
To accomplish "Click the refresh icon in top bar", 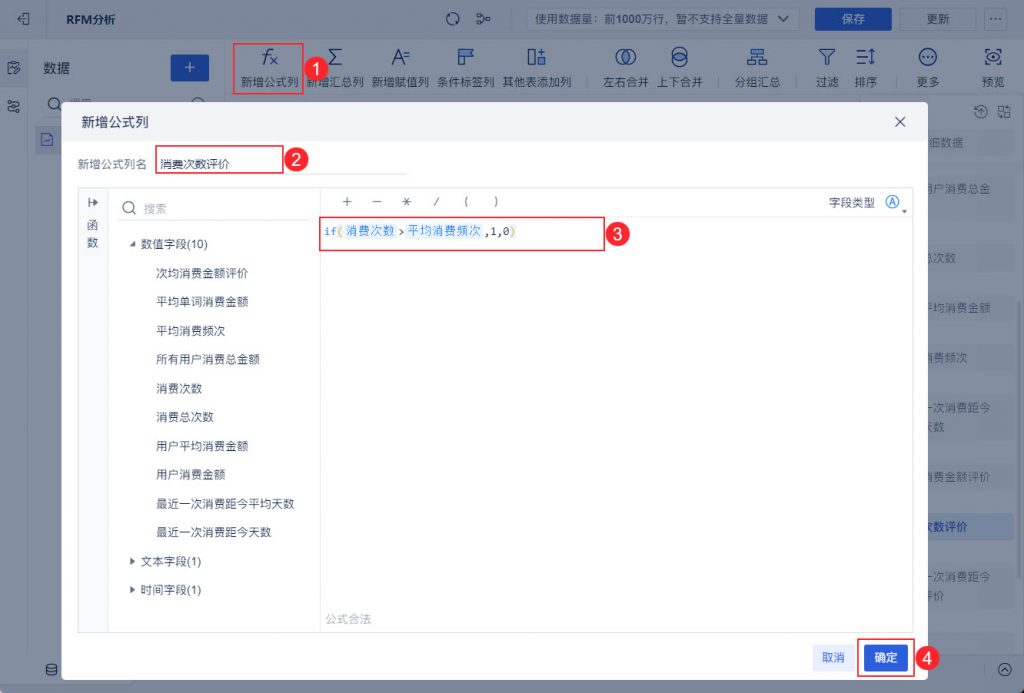I will point(453,19).
